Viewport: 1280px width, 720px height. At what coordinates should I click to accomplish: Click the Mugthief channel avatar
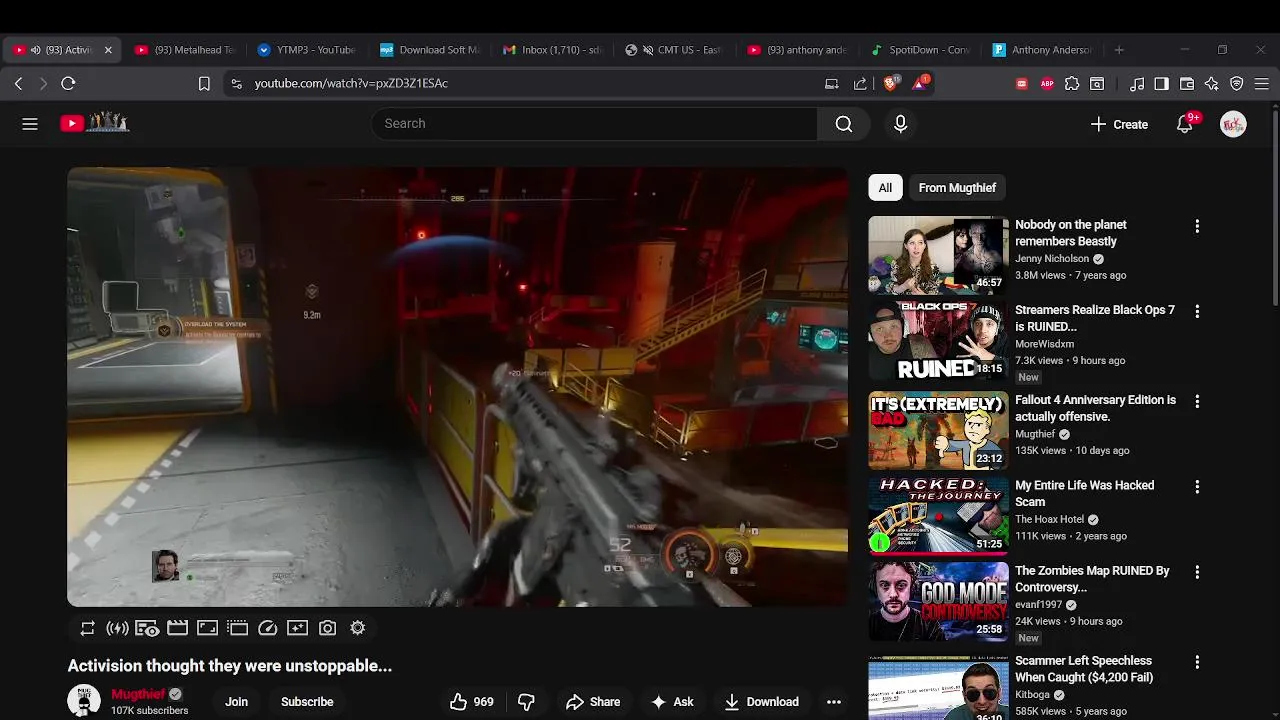pyautogui.click(x=84, y=700)
